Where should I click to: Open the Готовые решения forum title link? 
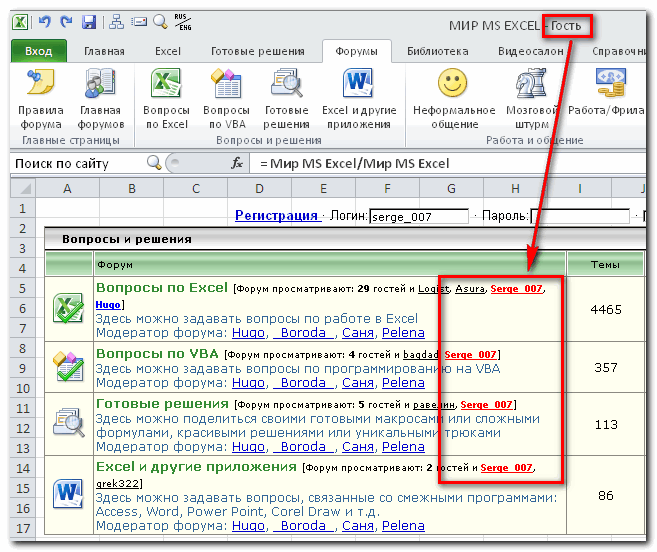tap(163, 404)
